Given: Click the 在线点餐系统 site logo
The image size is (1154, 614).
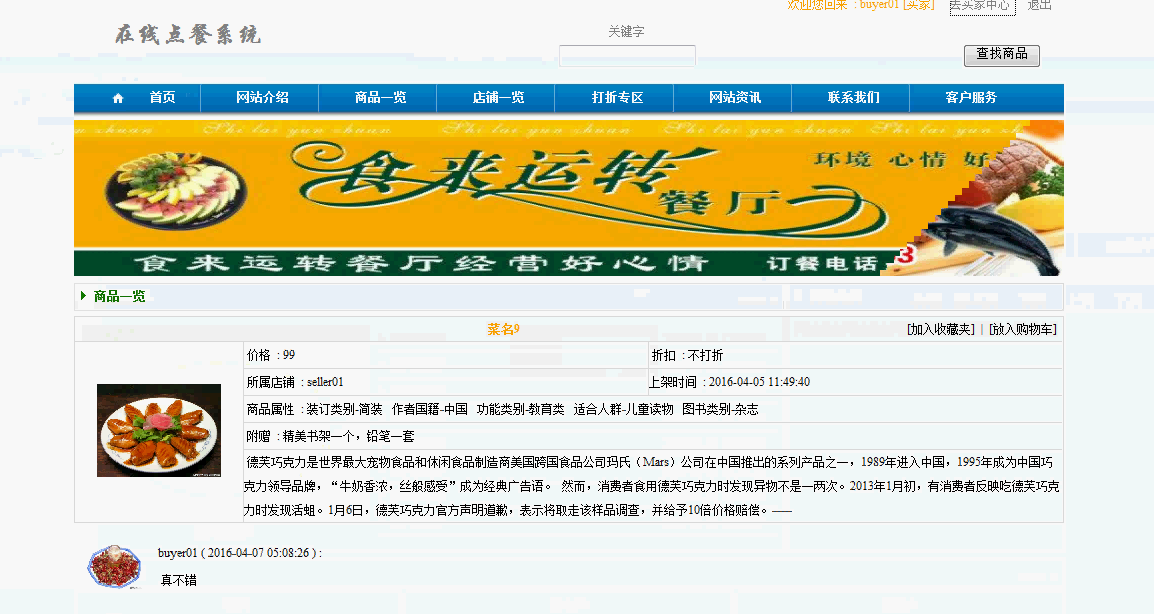Looking at the screenshot, I should pyautogui.click(x=188, y=35).
